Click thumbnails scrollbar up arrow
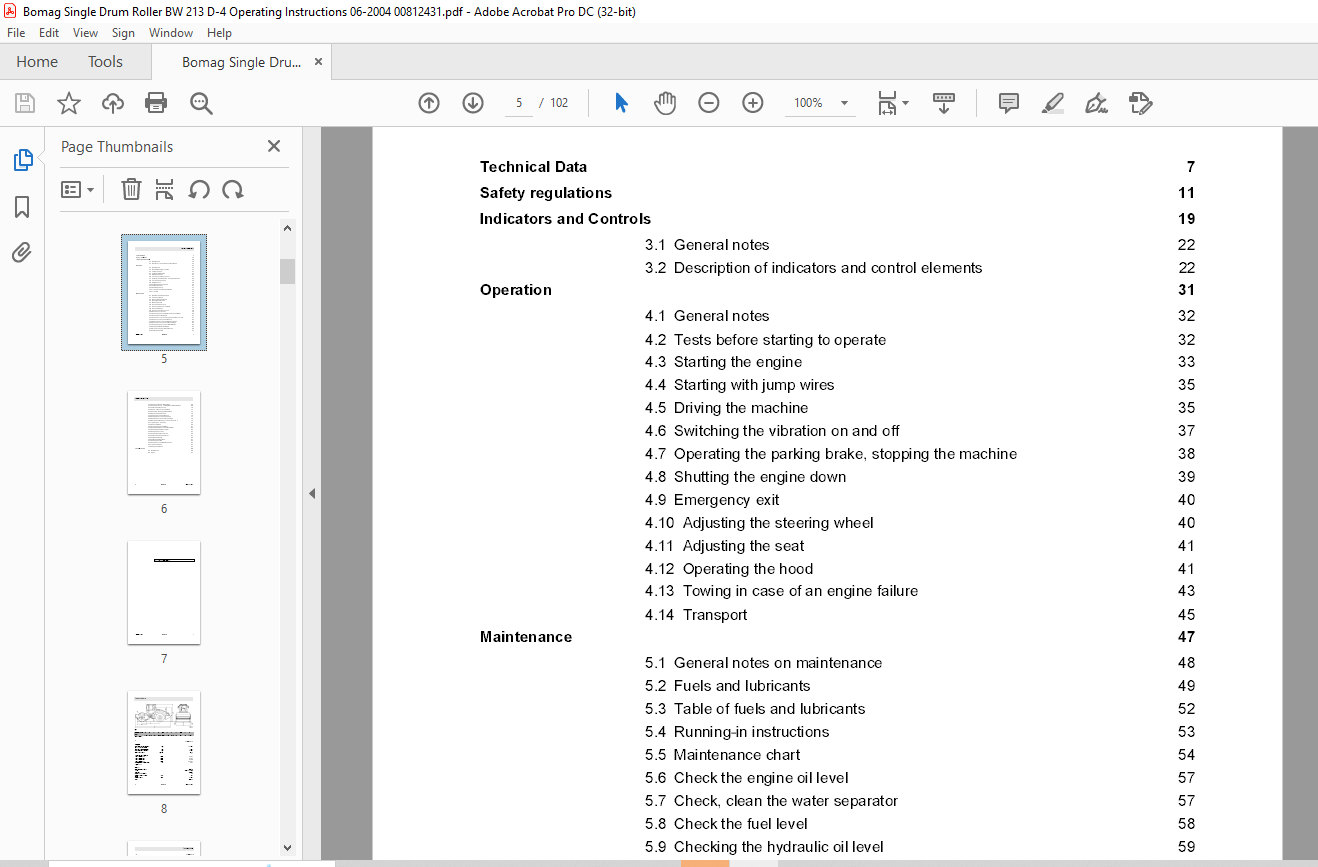The width and height of the screenshot is (1318, 867). pyautogui.click(x=288, y=228)
